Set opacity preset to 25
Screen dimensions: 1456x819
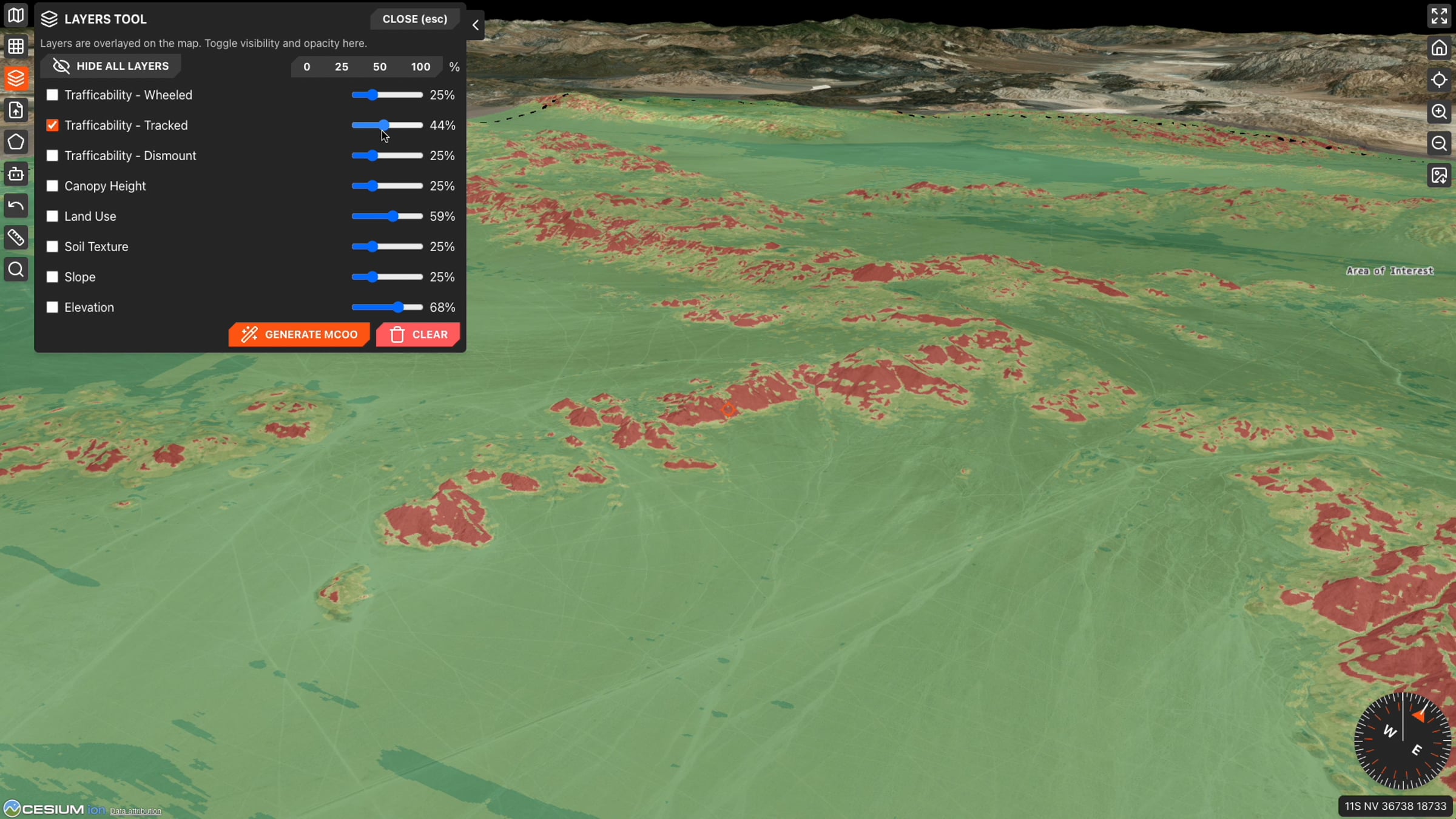(x=342, y=67)
